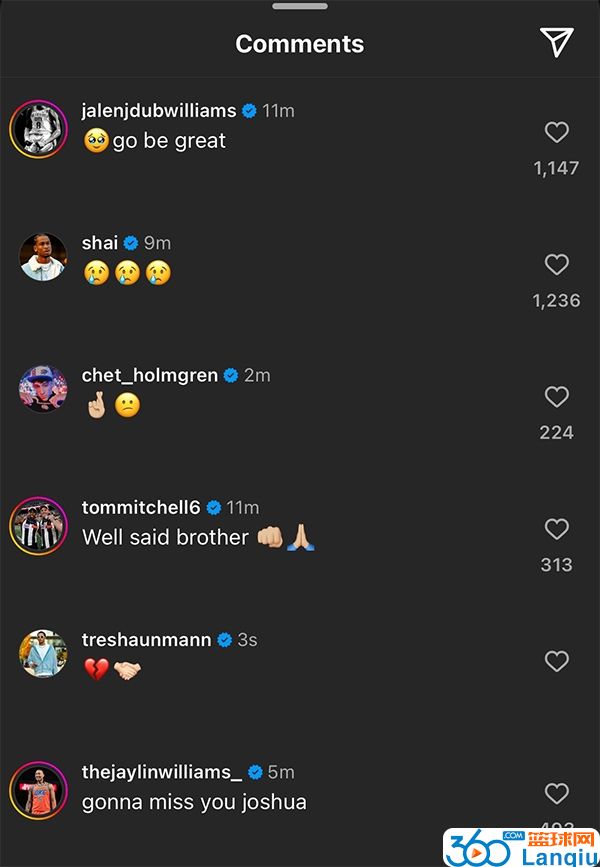The height and width of the screenshot is (867, 600).
Task: View the 1,236 likes count on shai's comment
Action: pyautogui.click(x=556, y=300)
